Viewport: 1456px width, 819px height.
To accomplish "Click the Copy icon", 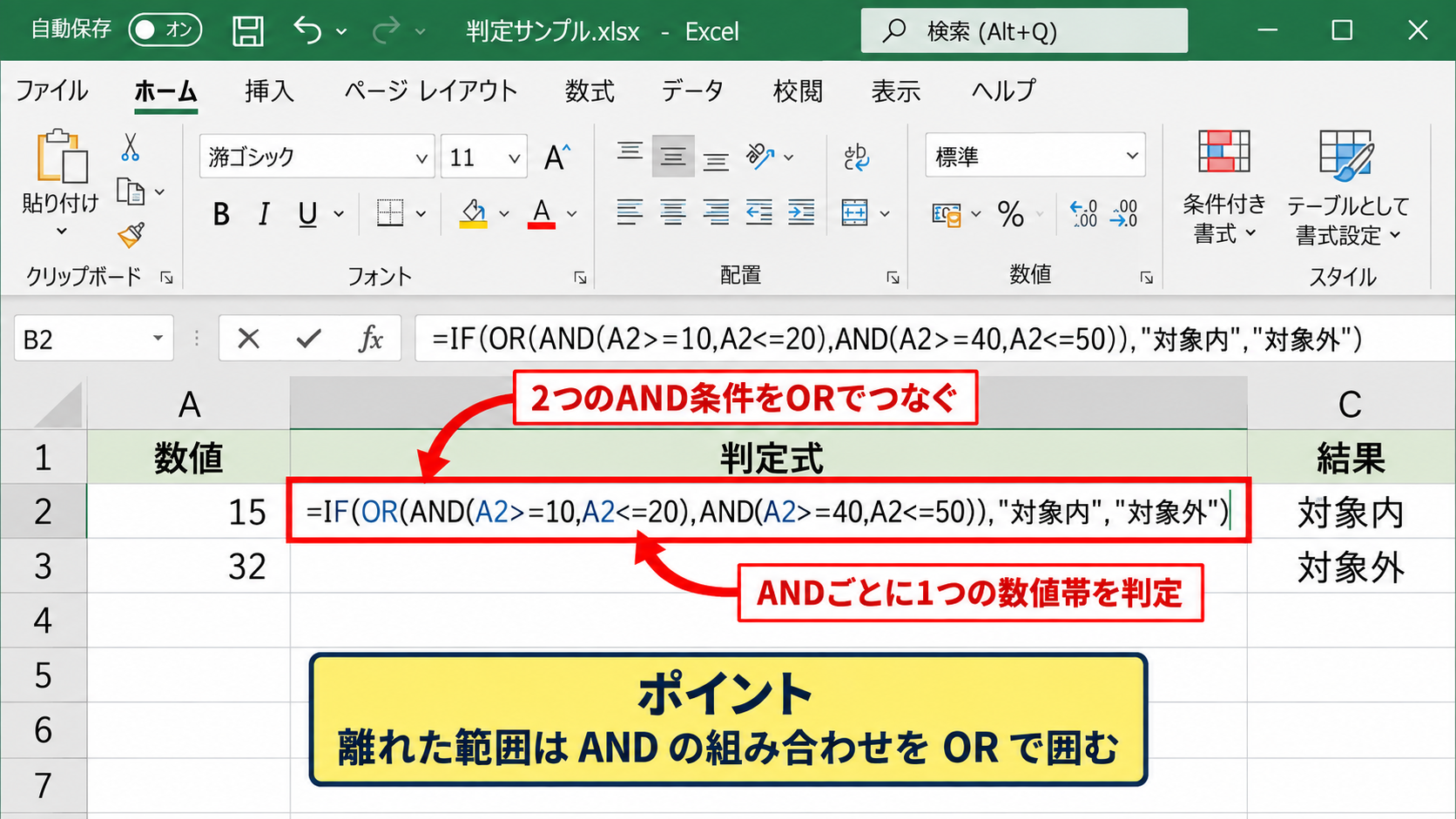I will pyautogui.click(x=131, y=191).
